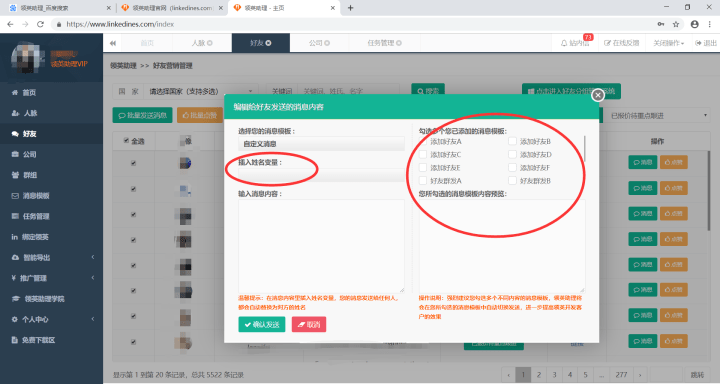Open the 自定义消息 template dropdown
The image size is (720, 384).
321,144
